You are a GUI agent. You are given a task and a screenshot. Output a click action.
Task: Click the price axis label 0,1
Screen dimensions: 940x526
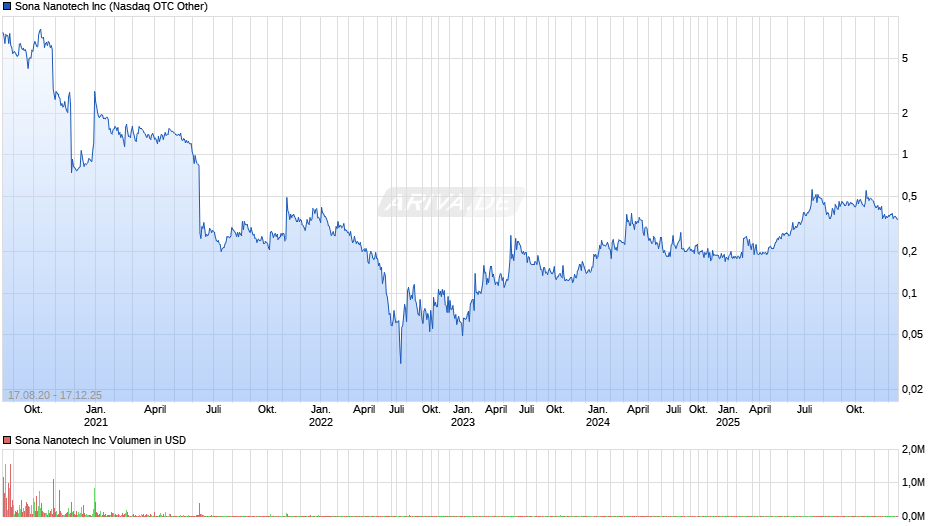coord(909,293)
